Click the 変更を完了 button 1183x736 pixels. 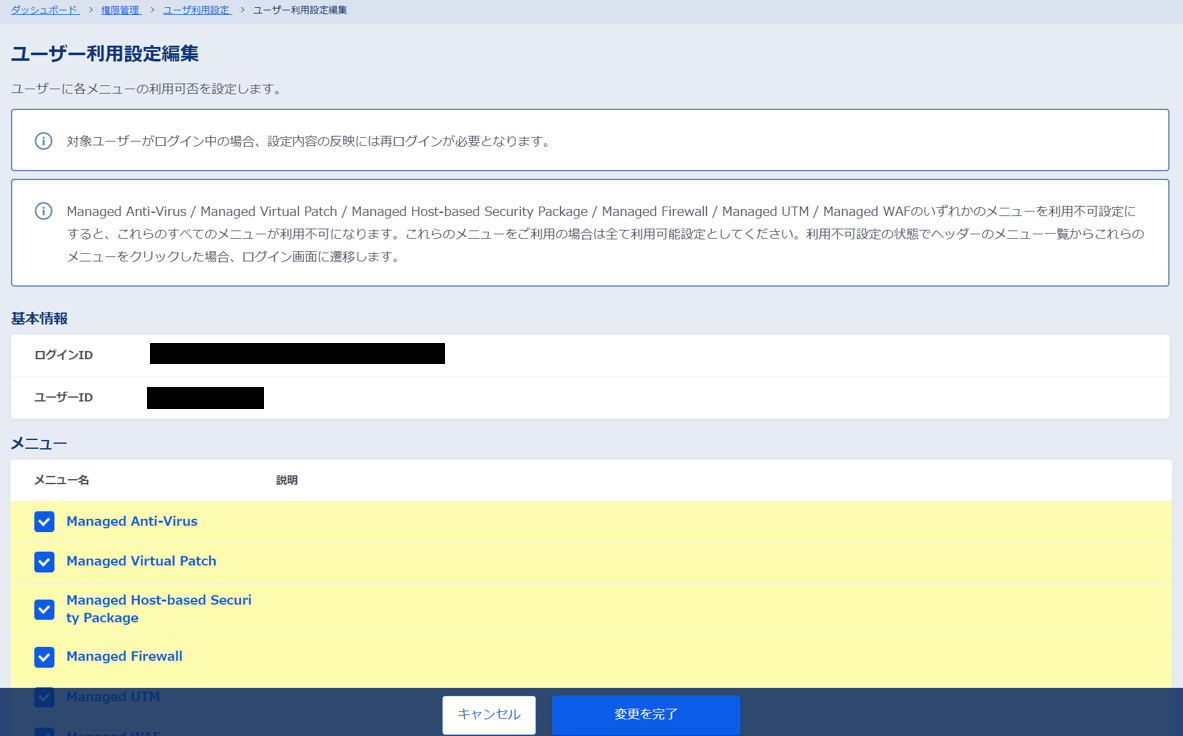tap(646, 714)
